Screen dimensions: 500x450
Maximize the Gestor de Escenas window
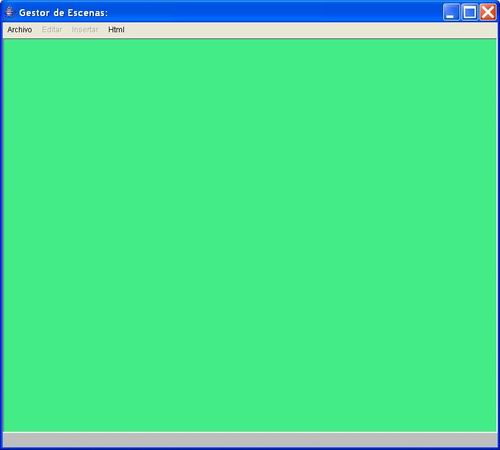tap(470, 12)
